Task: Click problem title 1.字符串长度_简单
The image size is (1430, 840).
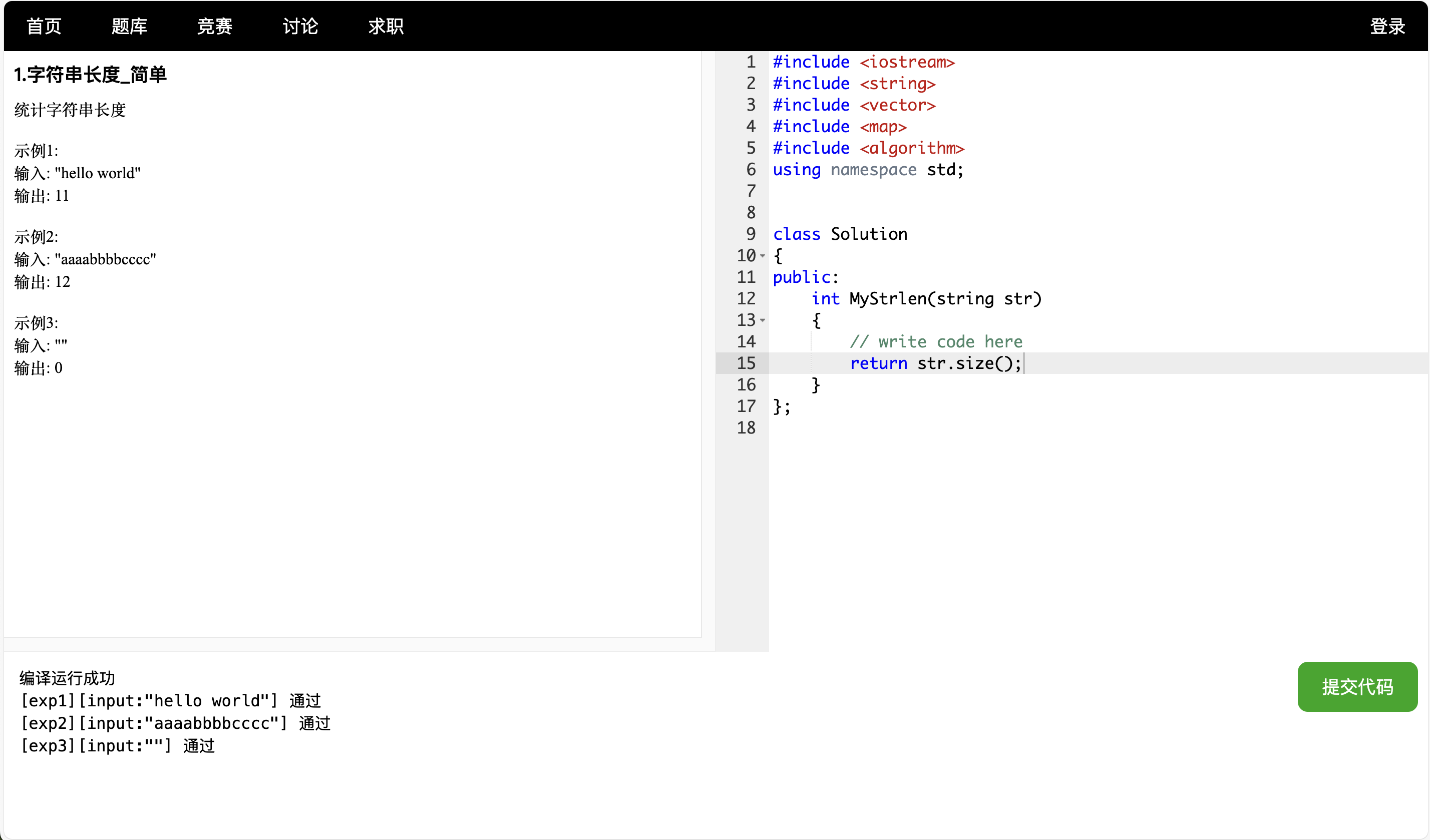Action: click(x=90, y=75)
